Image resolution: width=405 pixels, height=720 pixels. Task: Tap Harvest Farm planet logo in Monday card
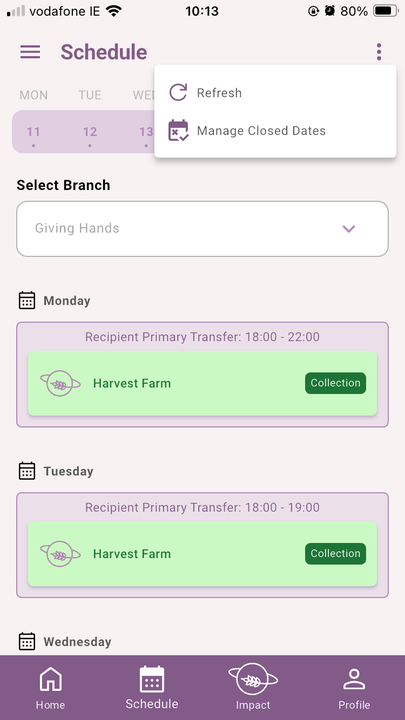coord(60,383)
